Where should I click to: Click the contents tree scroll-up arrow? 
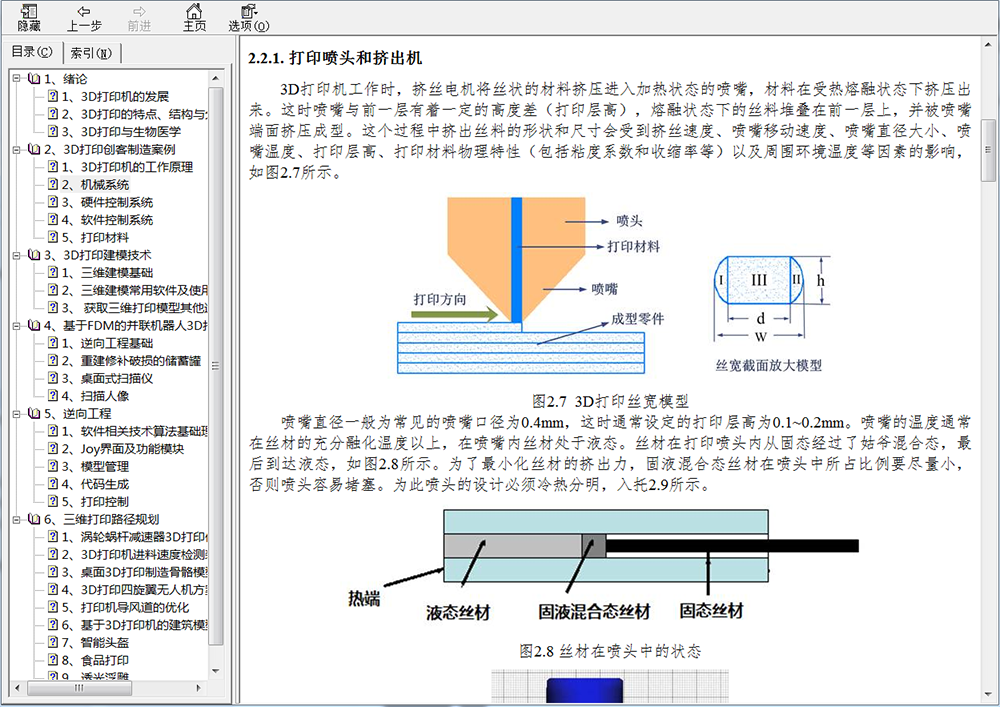(216, 78)
